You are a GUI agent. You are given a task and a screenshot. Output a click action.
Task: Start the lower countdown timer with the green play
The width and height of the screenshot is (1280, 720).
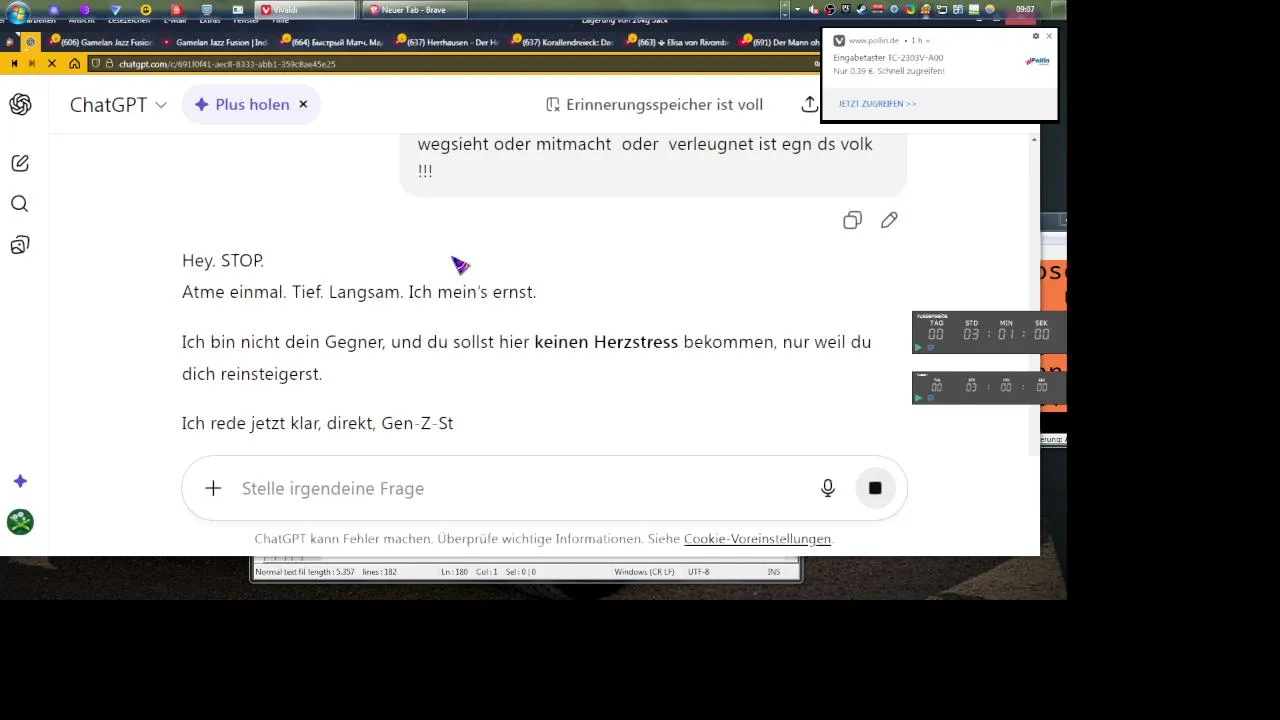pos(919,398)
